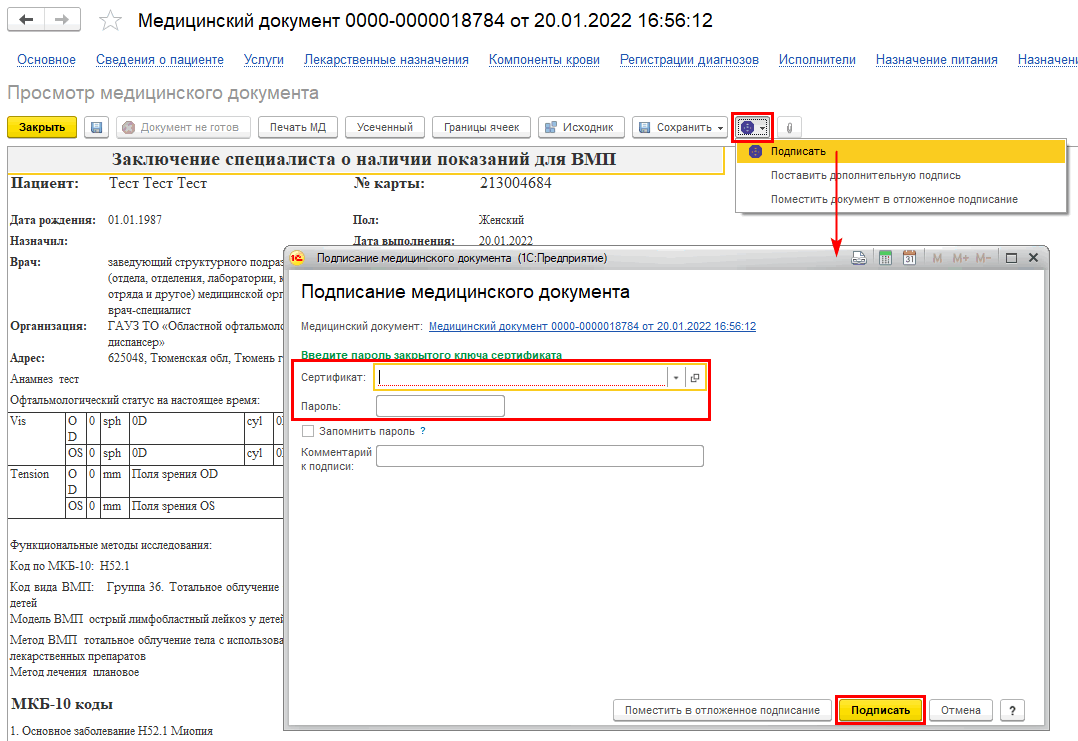The width and height of the screenshot is (1078, 741).
Task: Open the Медицинский документ hyperlink in dialog
Action: point(592,326)
